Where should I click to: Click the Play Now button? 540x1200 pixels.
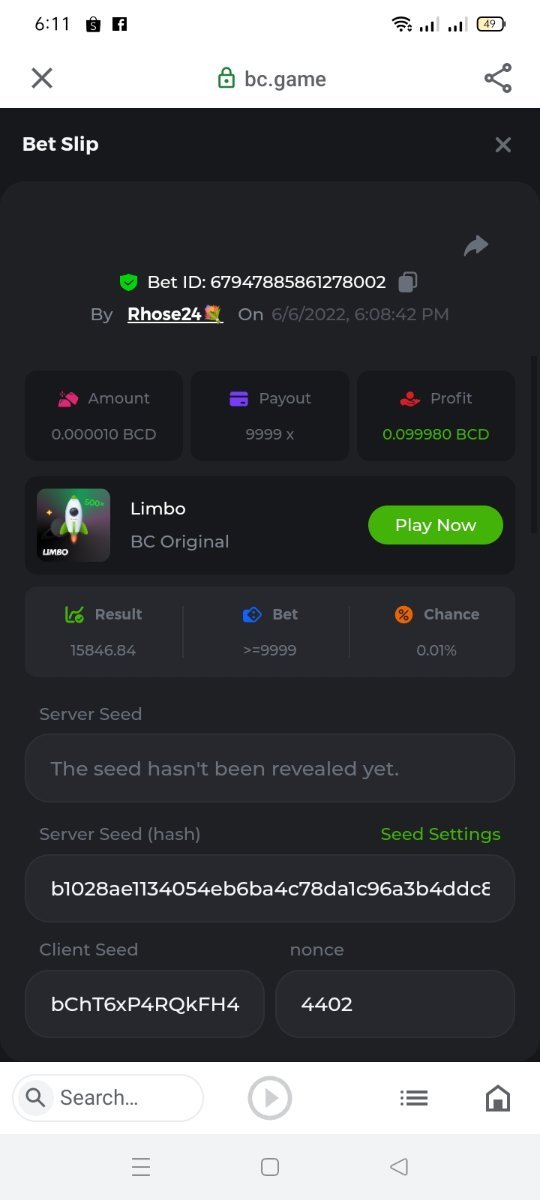[x=435, y=525]
